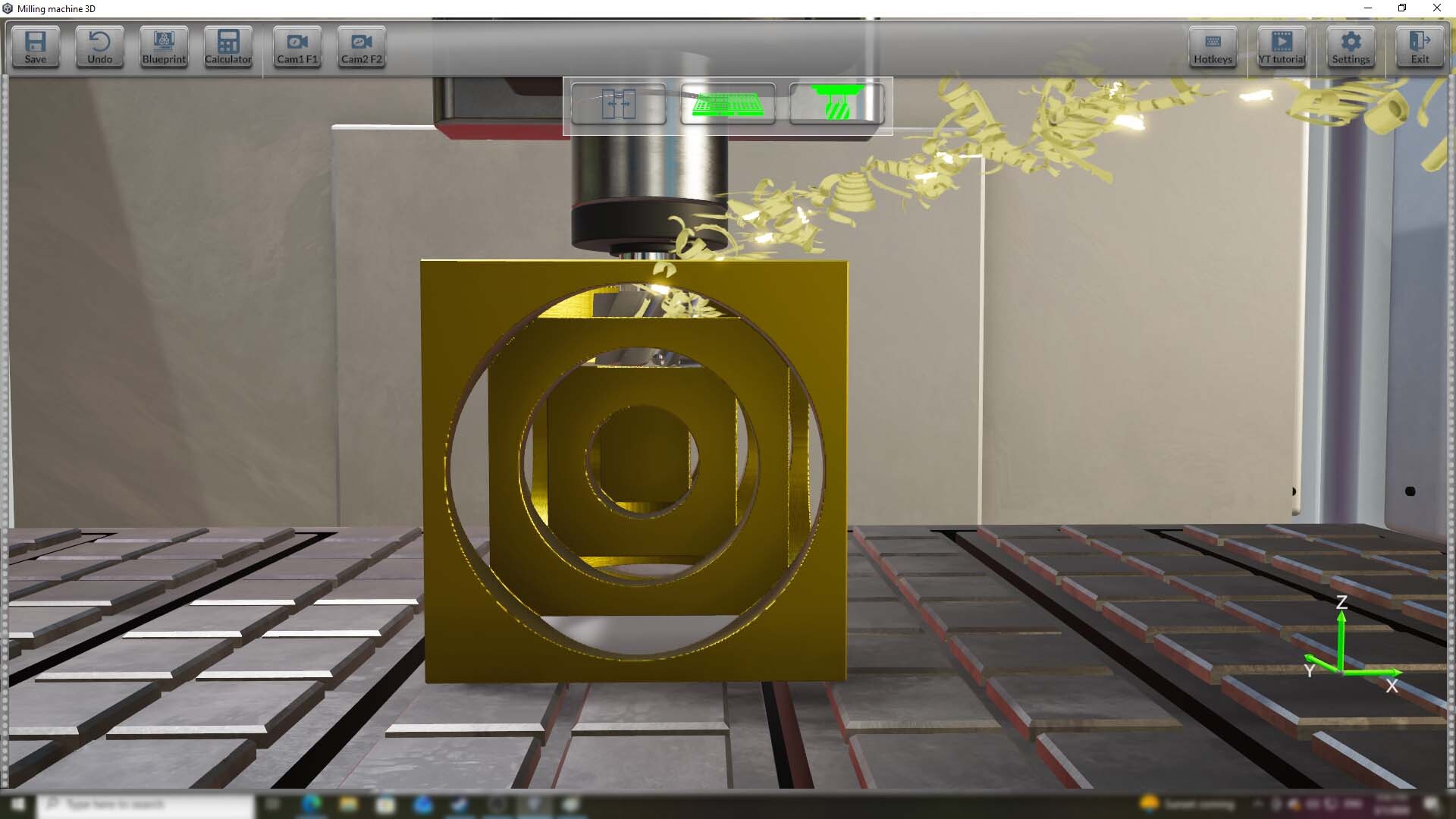Click the system clock in the tray
The height and width of the screenshot is (819, 1456).
(x=1392, y=804)
